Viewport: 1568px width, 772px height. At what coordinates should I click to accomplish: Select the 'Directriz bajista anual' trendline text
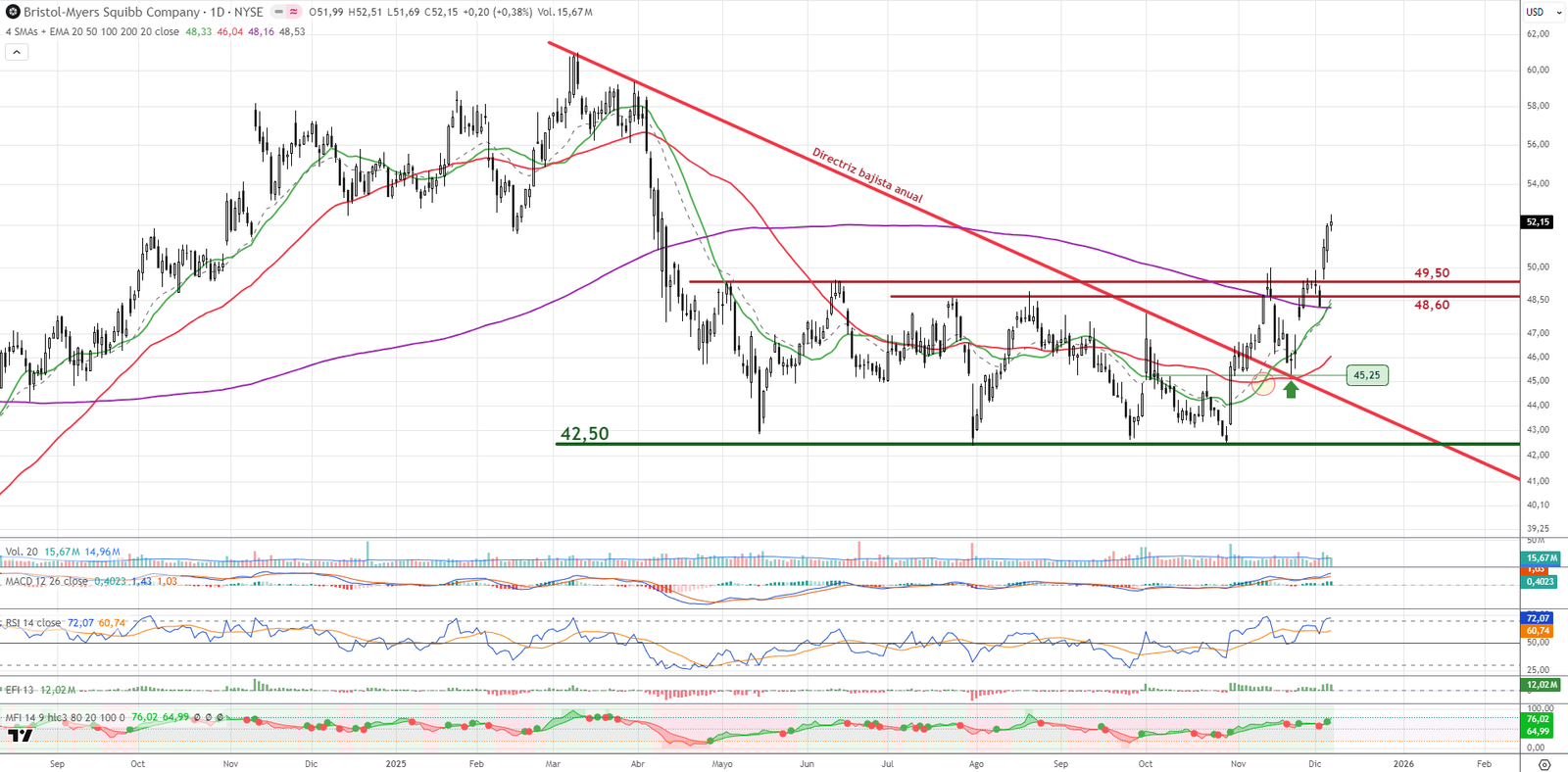[x=867, y=175]
